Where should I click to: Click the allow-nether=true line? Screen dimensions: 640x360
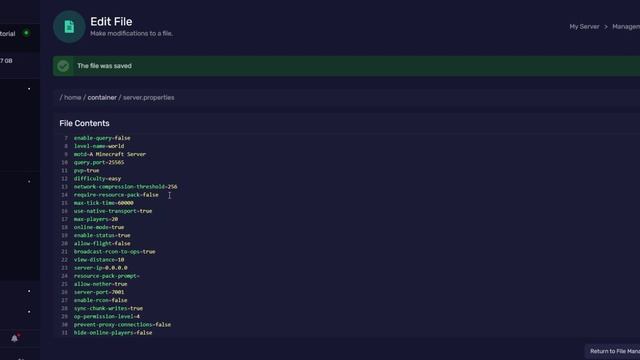(x=100, y=284)
